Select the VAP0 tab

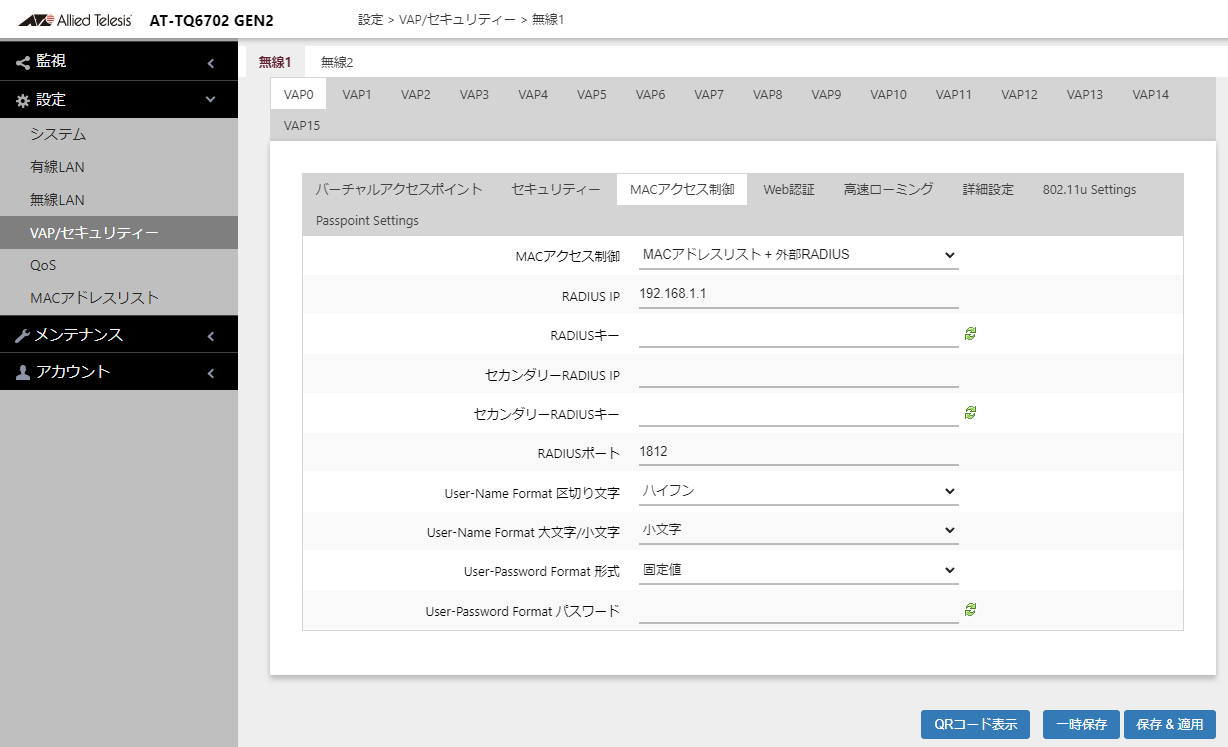tap(299, 95)
